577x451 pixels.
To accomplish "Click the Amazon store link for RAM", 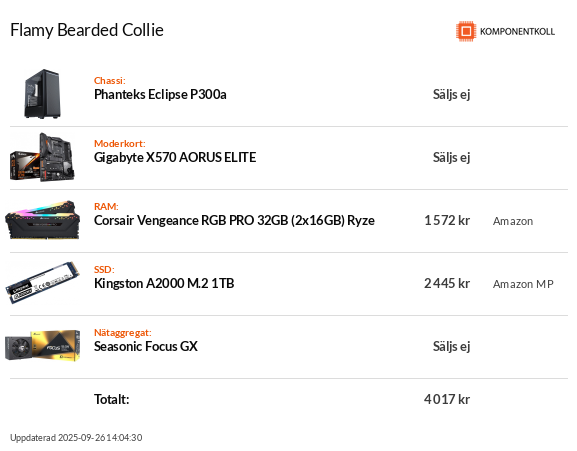I will pos(513,221).
